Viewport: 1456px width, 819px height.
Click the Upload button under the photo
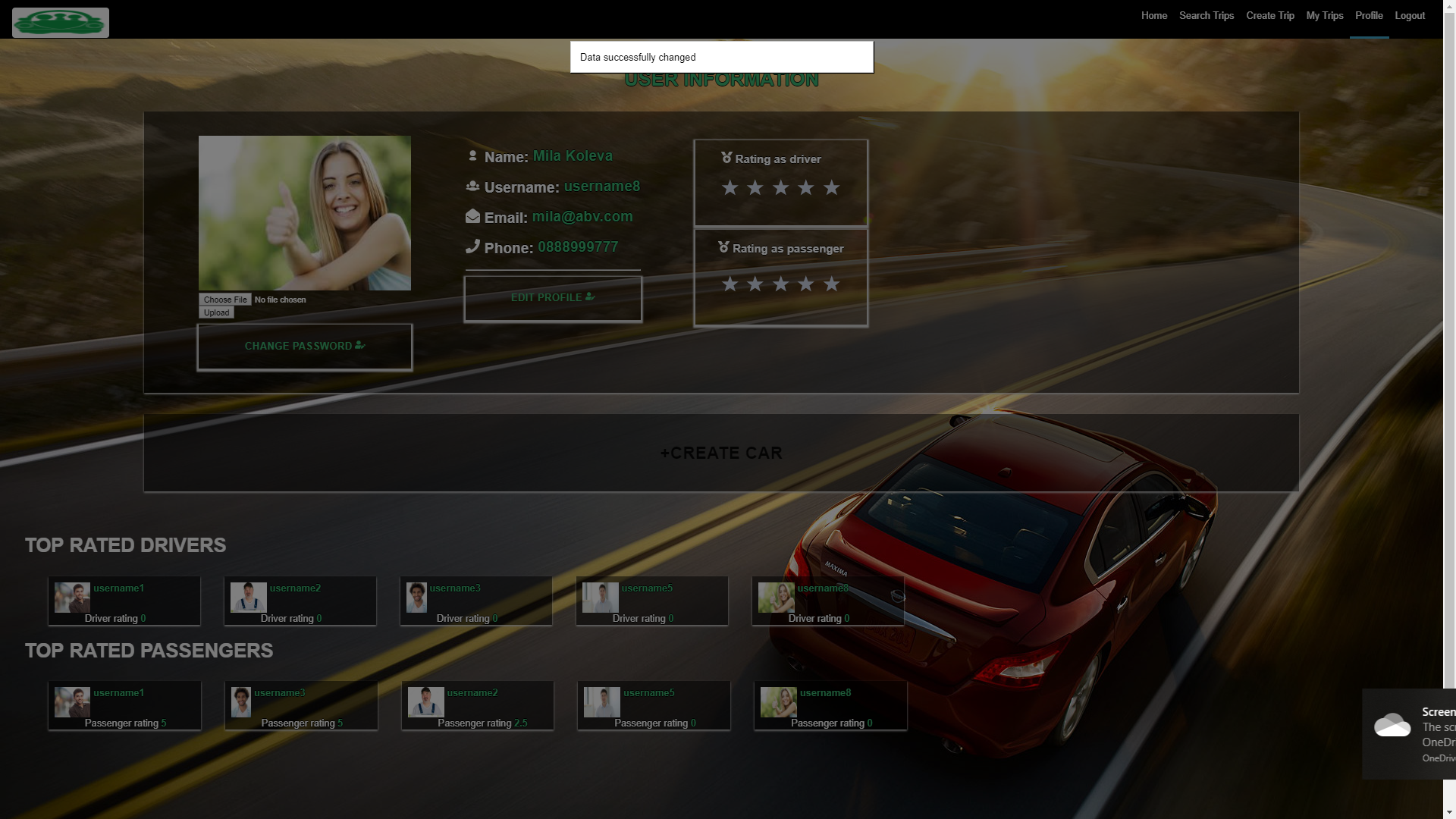pyautogui.click(x=216, y=312)
